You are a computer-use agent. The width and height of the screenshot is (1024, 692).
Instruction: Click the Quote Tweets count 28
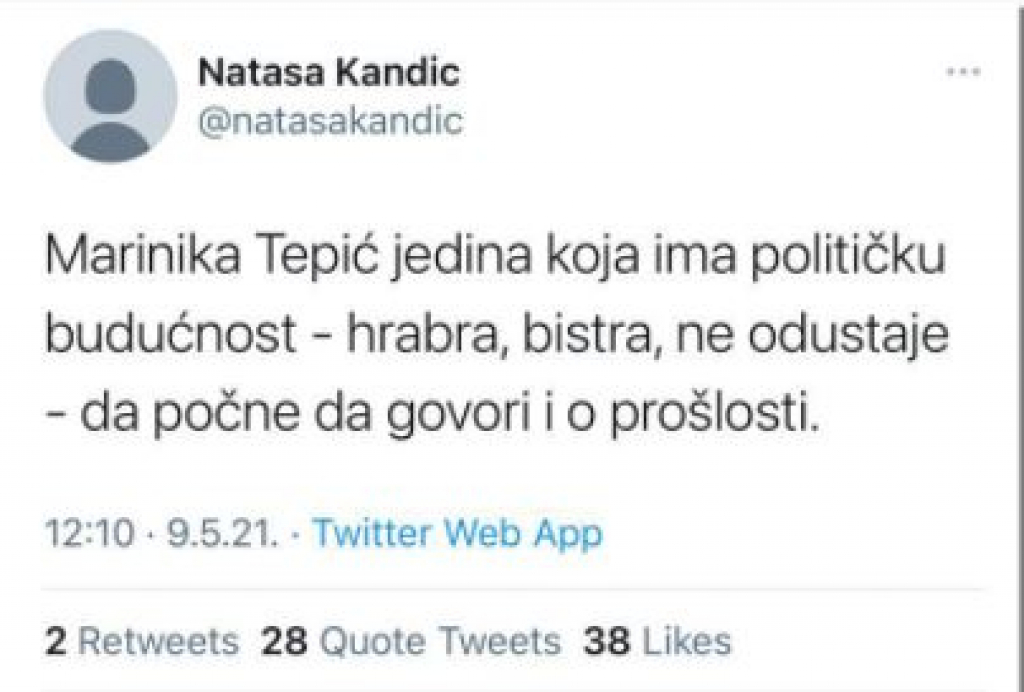click(287, 641)
